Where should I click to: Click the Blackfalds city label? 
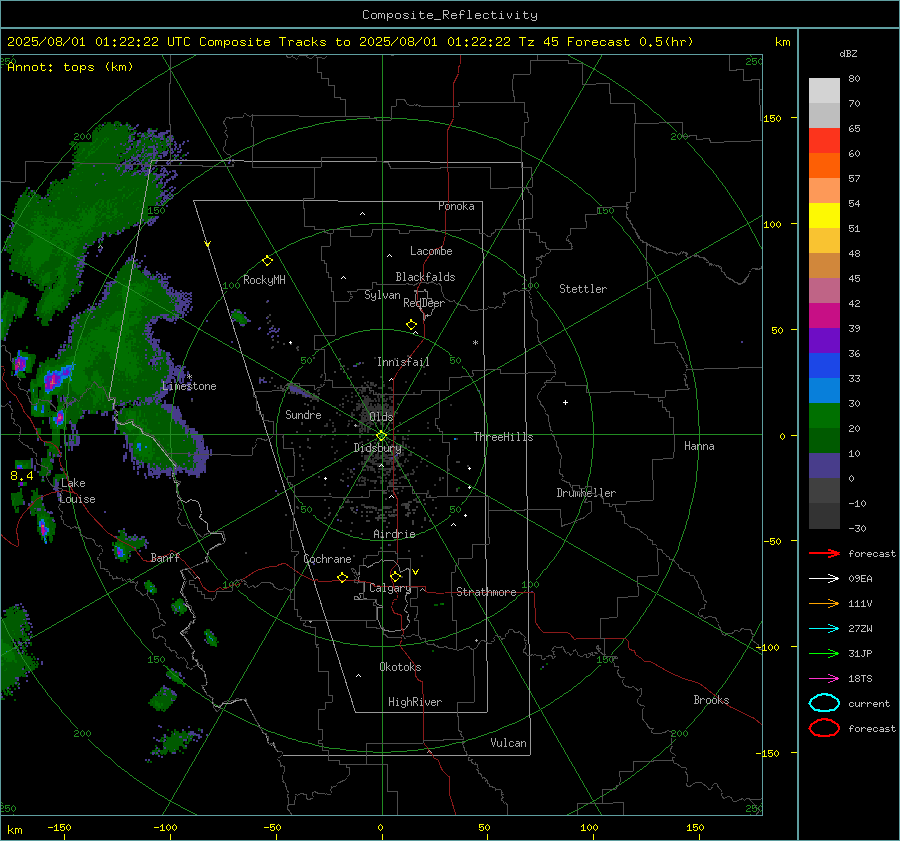[x=425, y=277]
